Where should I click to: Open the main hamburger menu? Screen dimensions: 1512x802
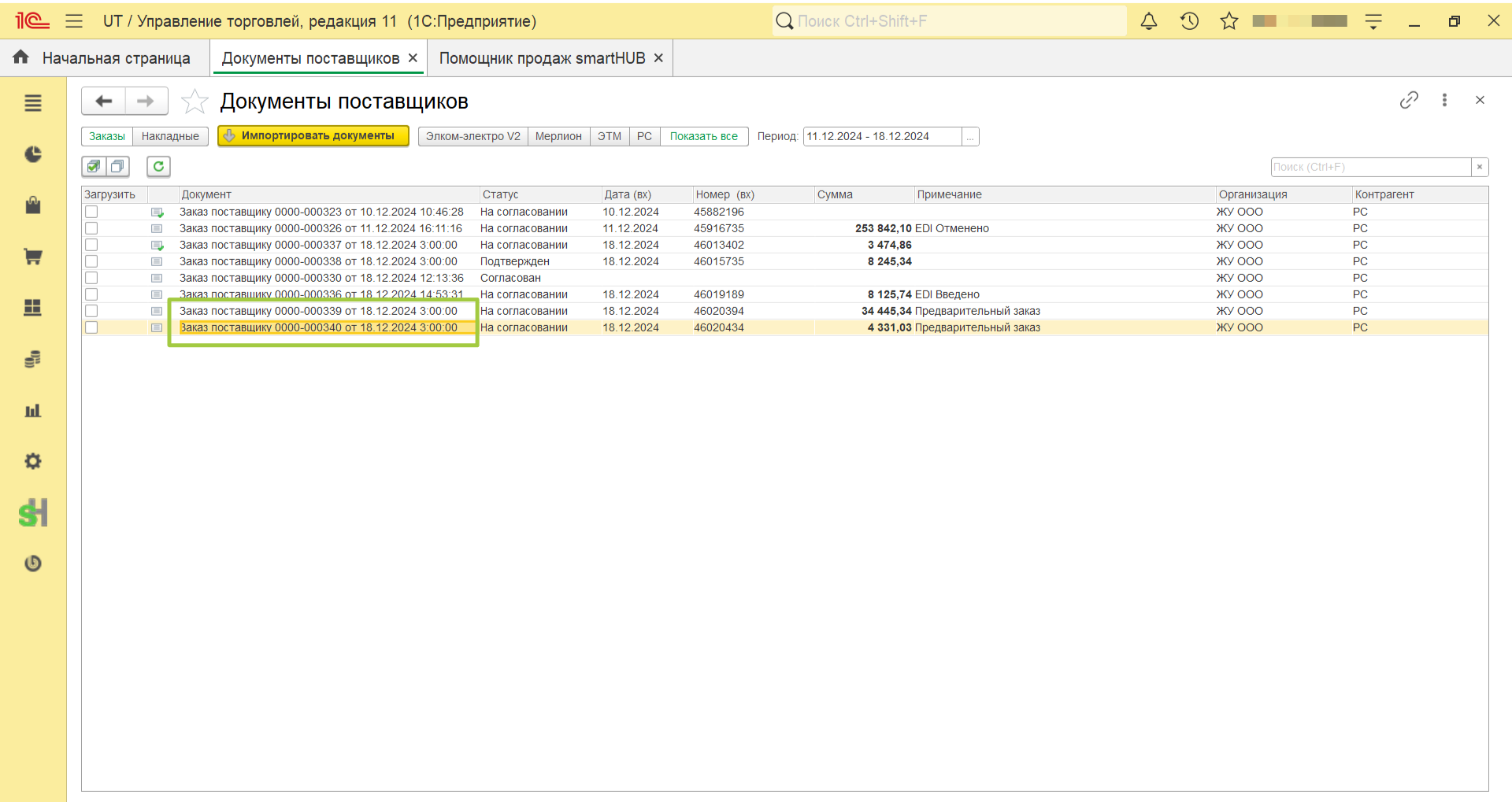tap(74, 21)
